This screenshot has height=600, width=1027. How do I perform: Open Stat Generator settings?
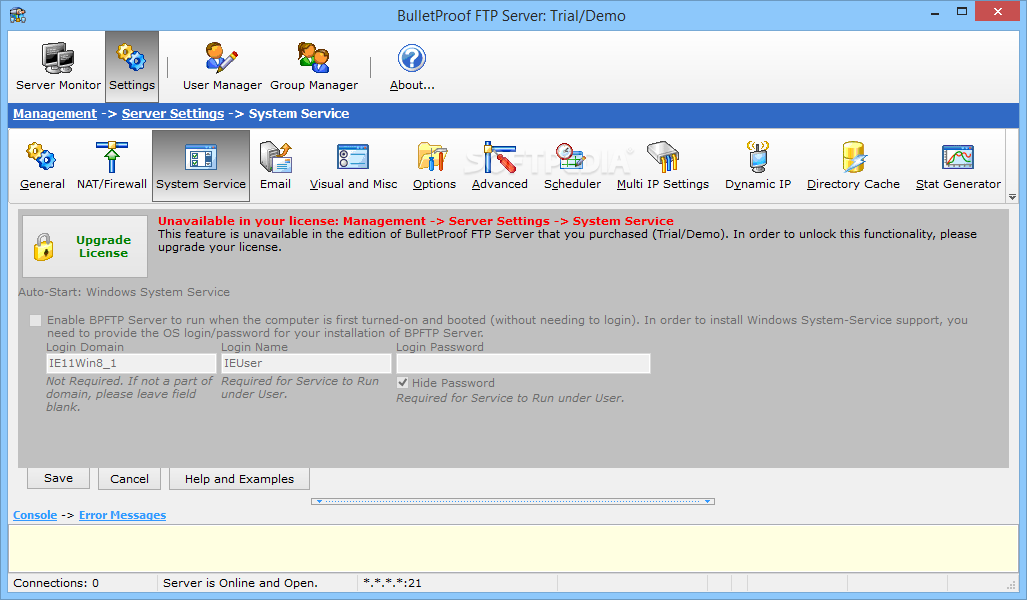coord(958,166)
